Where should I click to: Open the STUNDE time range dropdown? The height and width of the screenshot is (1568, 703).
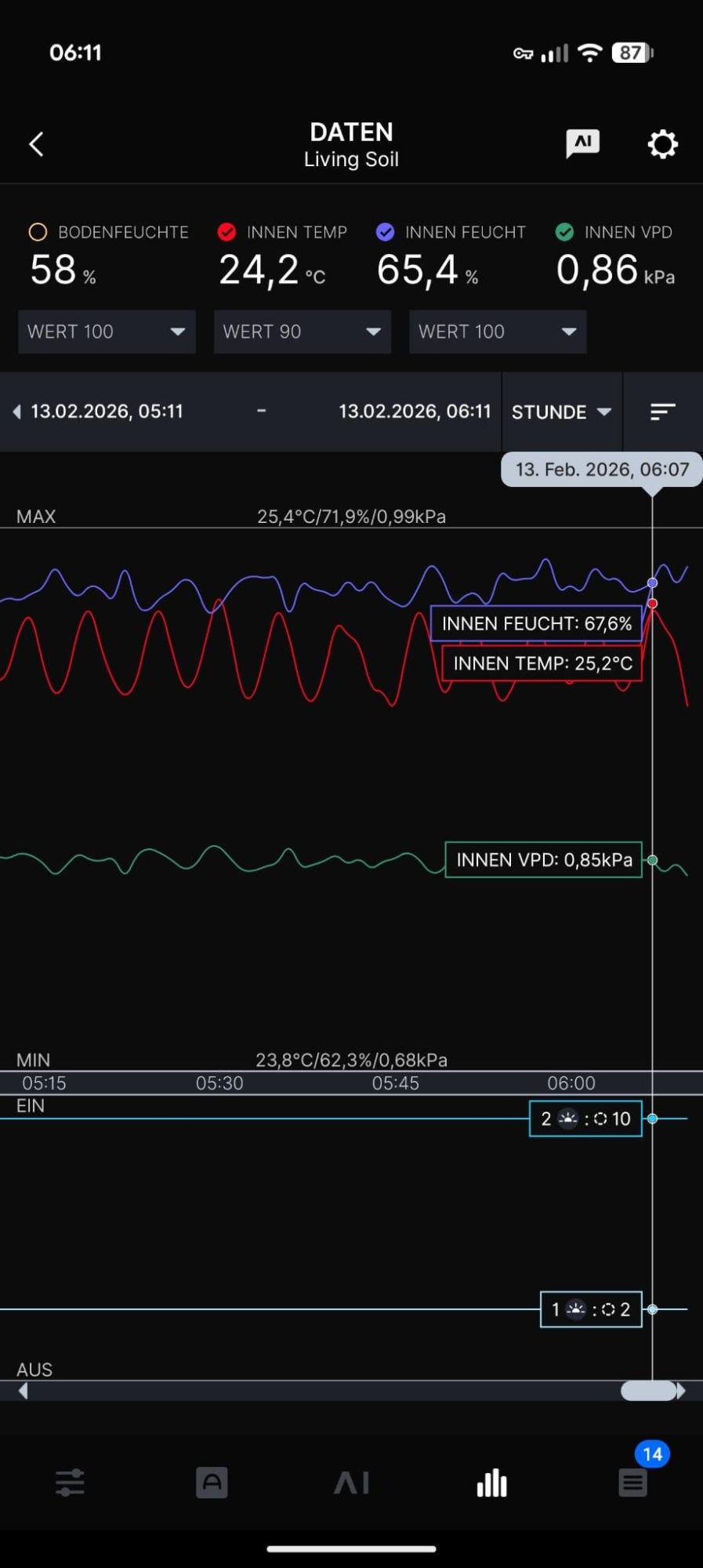click(x=561, y=412)
